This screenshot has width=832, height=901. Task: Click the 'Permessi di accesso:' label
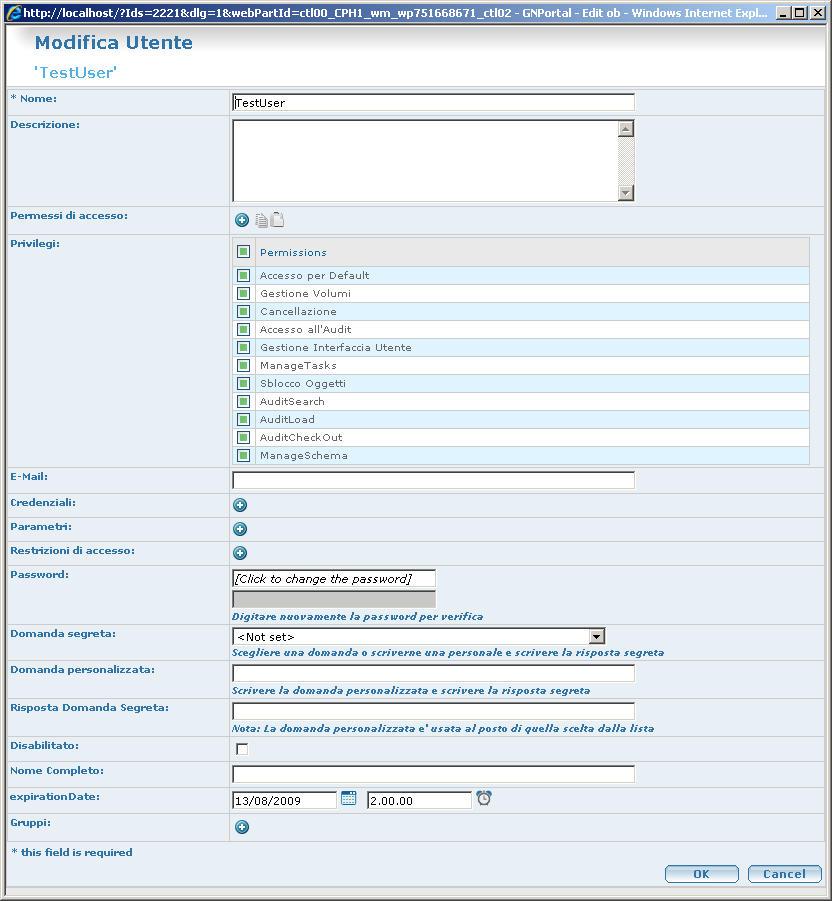[x=69, y=215]
